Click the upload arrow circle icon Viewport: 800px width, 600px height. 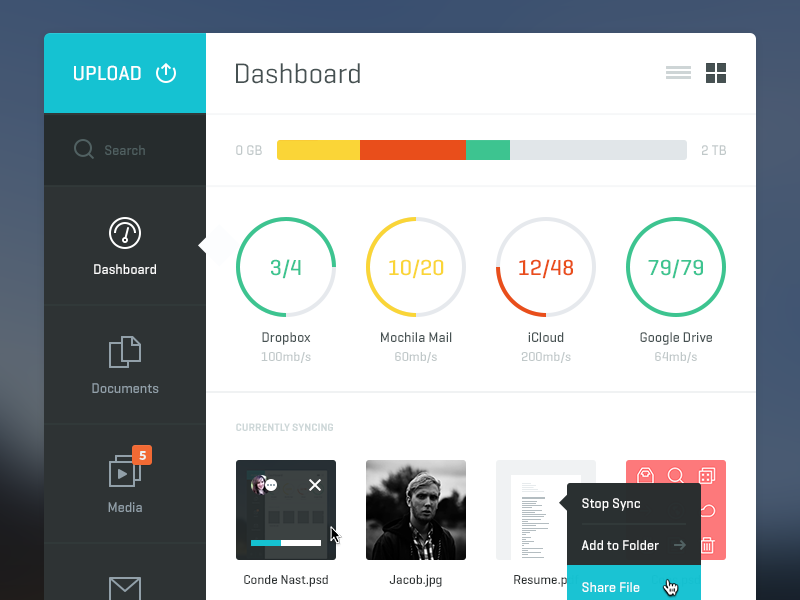tap(166, 73)
